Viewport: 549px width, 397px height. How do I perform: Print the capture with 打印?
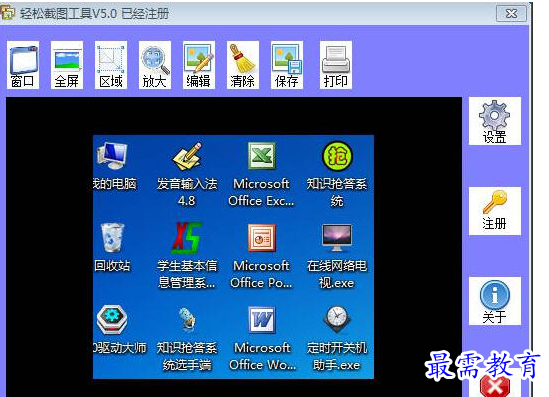click(x=336, y=65)
